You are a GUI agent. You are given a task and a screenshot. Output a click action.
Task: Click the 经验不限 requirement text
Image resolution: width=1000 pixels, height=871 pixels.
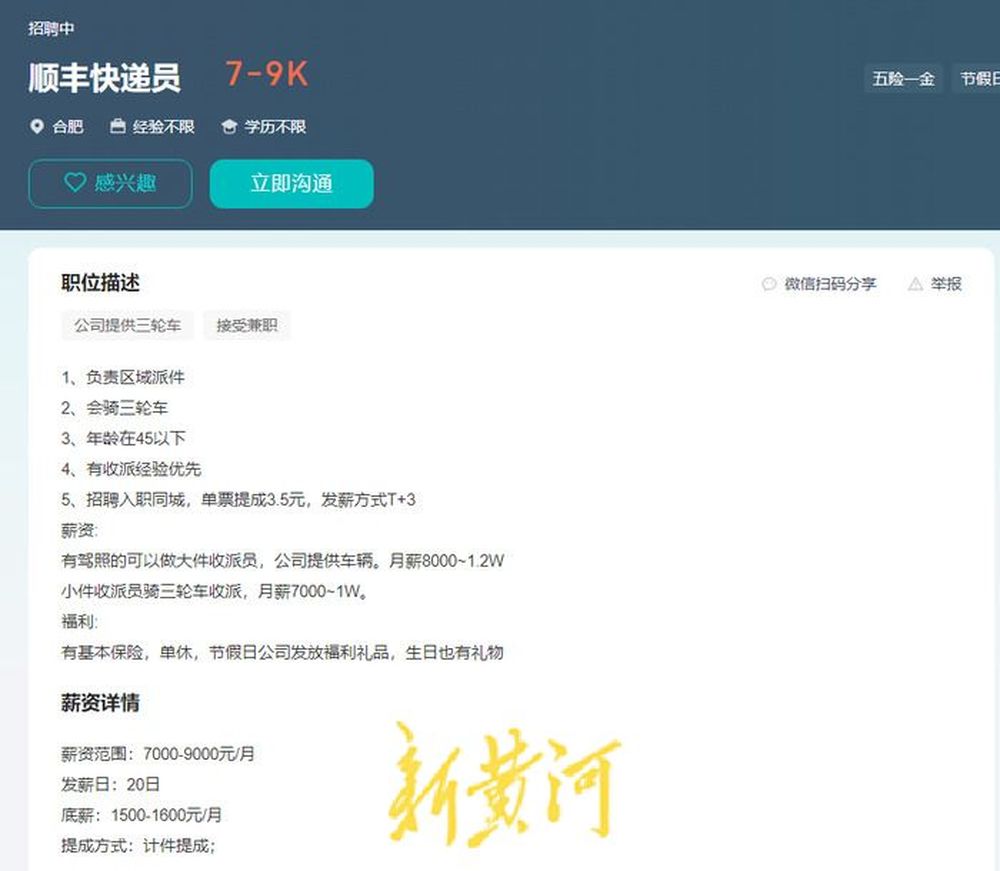point(163,126)
